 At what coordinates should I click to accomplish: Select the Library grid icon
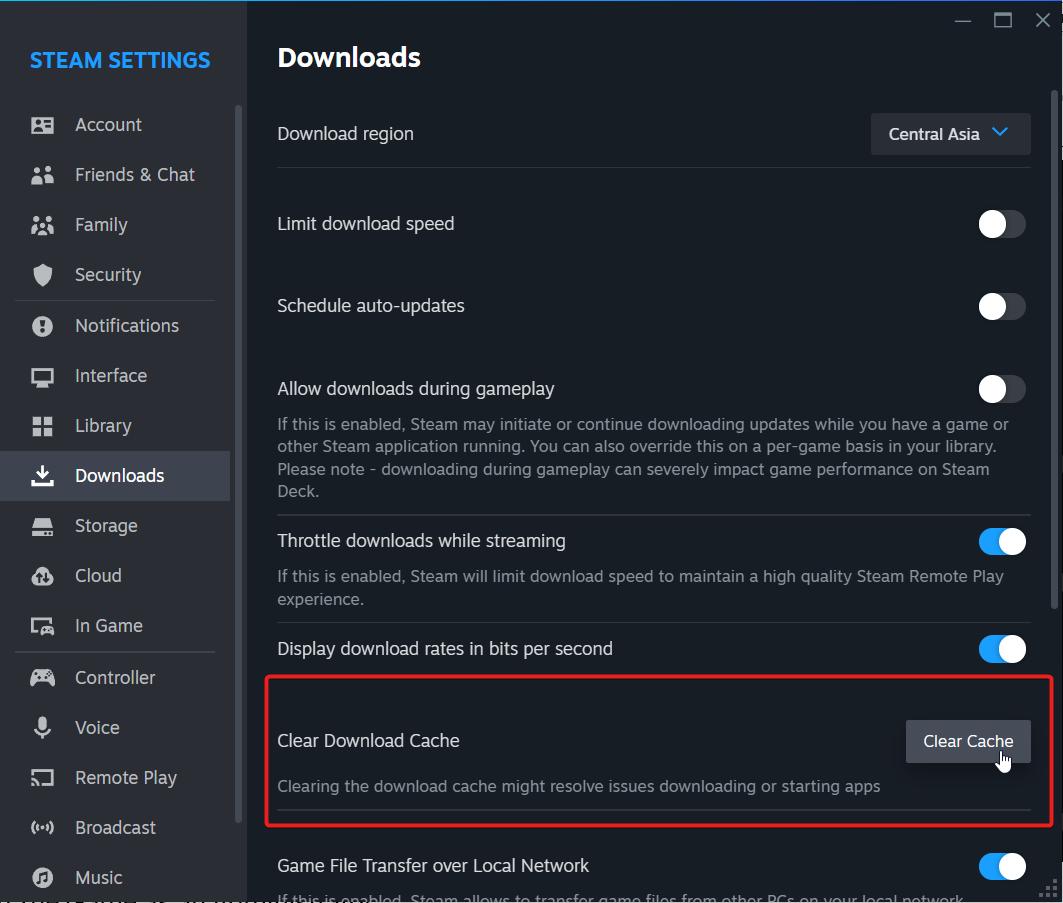click(x=42, y=425)
